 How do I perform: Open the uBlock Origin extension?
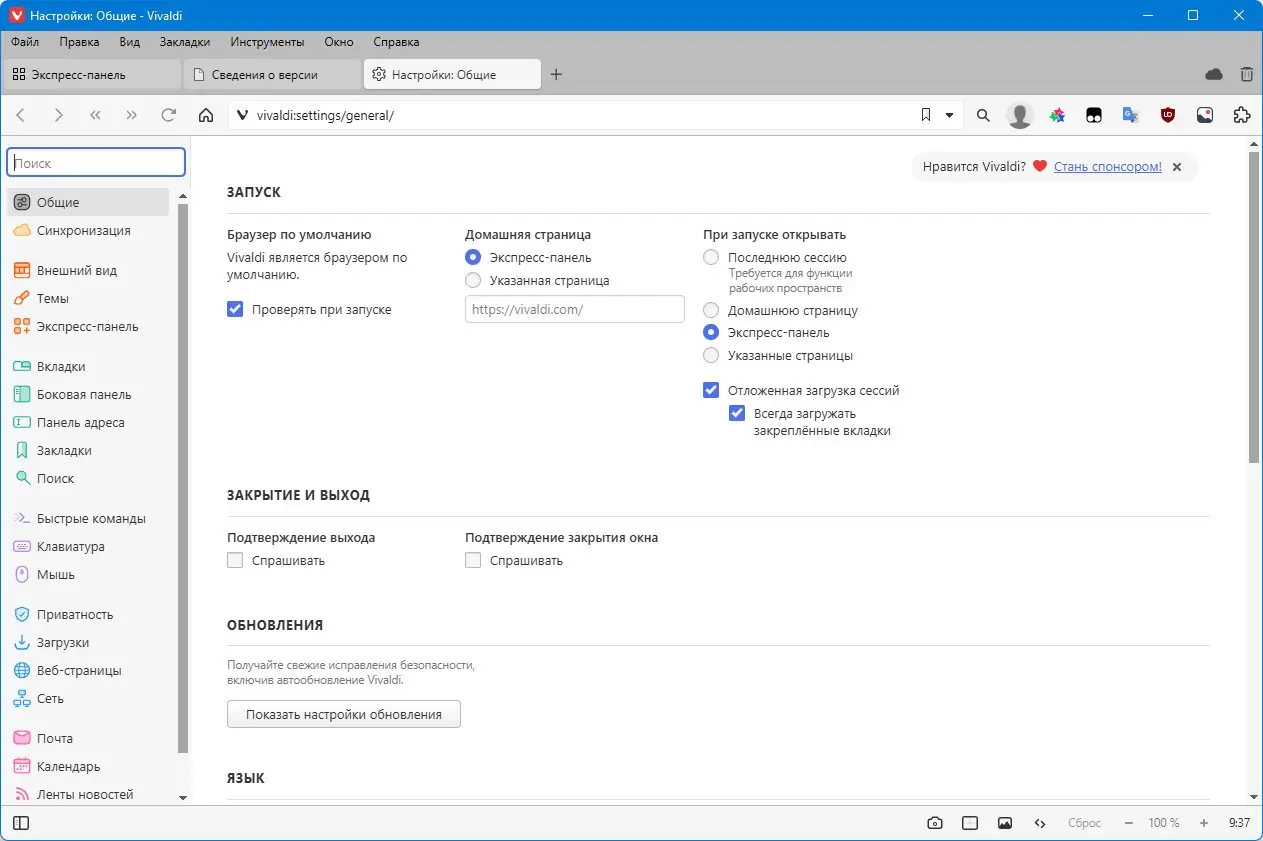1167,115
